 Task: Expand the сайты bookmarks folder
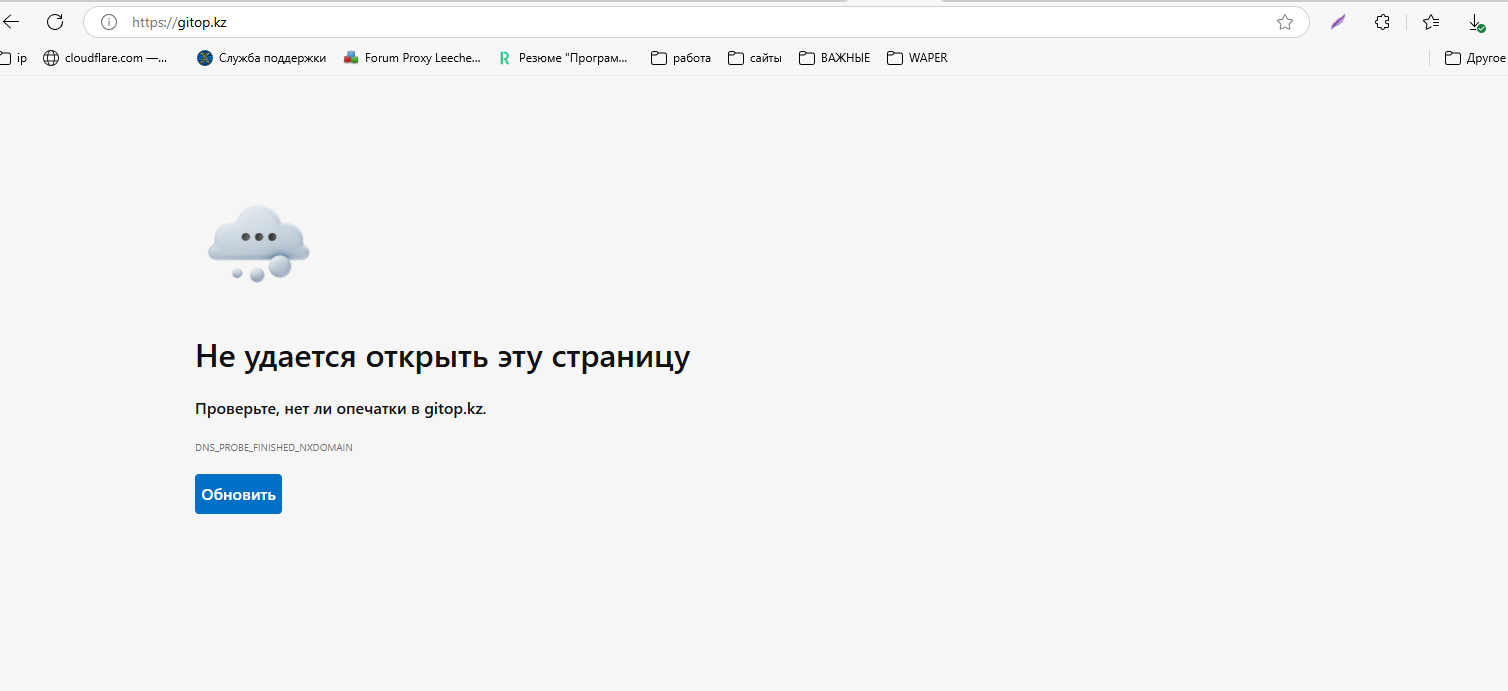tap(755, 58)
